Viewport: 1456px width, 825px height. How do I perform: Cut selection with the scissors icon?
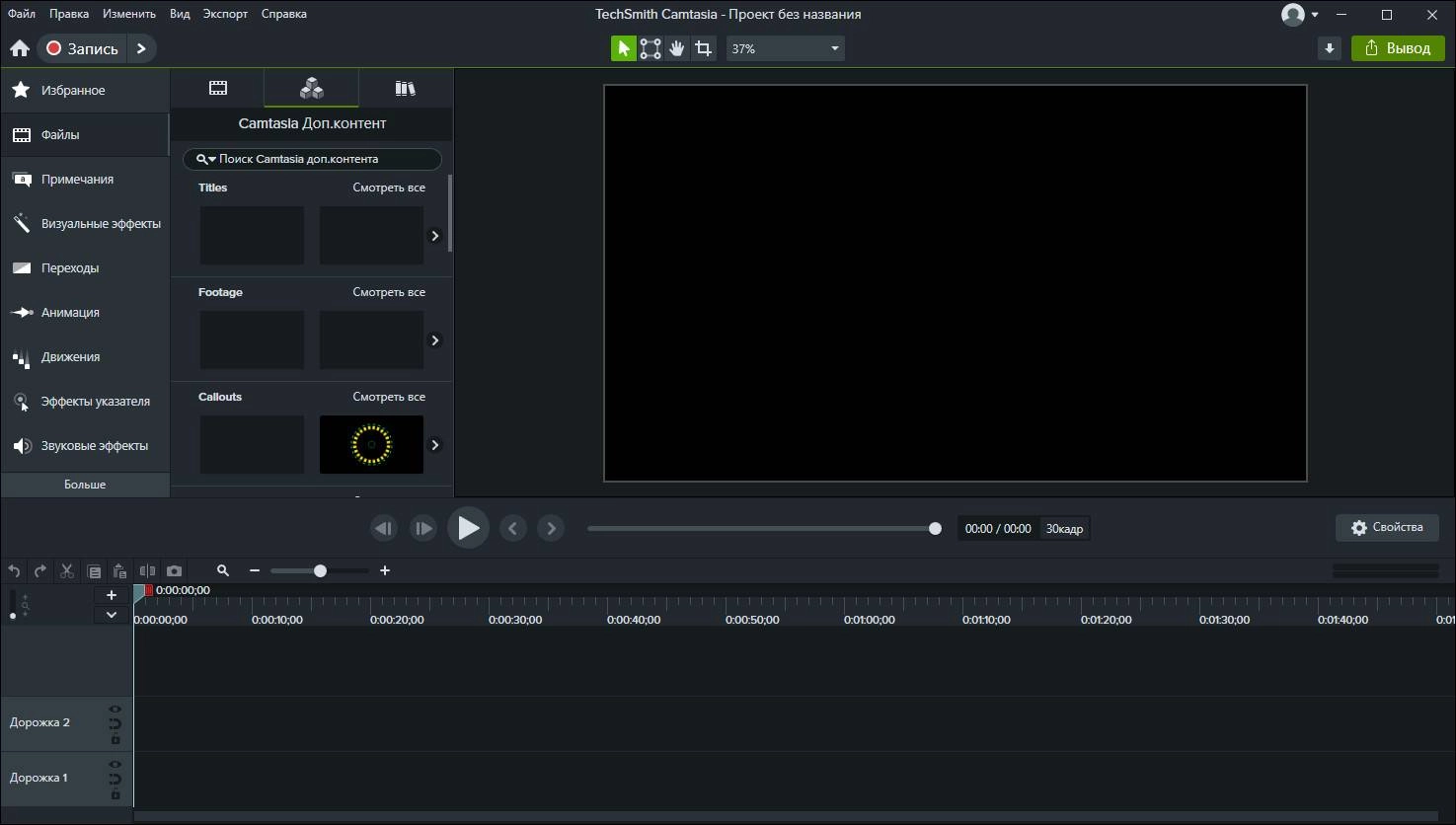coord(67,570)
